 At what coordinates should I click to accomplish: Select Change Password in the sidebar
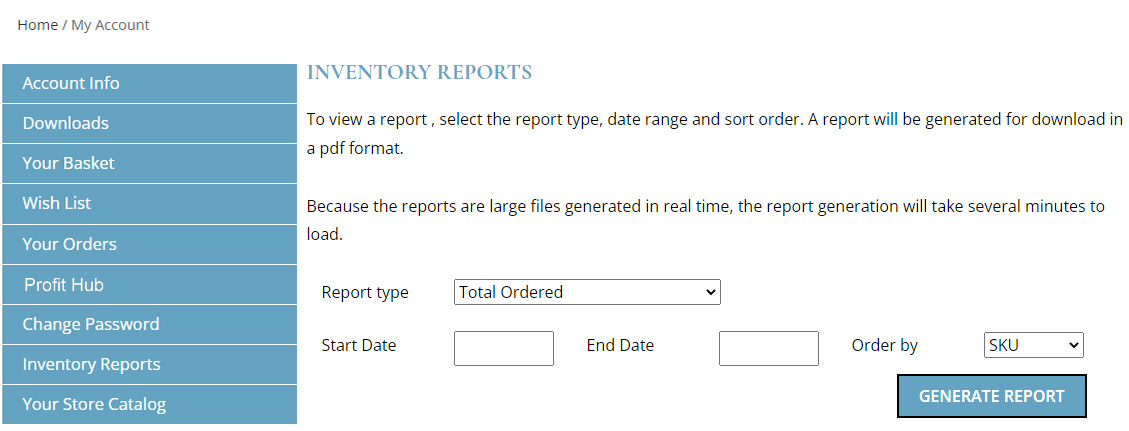pos(150,325)
